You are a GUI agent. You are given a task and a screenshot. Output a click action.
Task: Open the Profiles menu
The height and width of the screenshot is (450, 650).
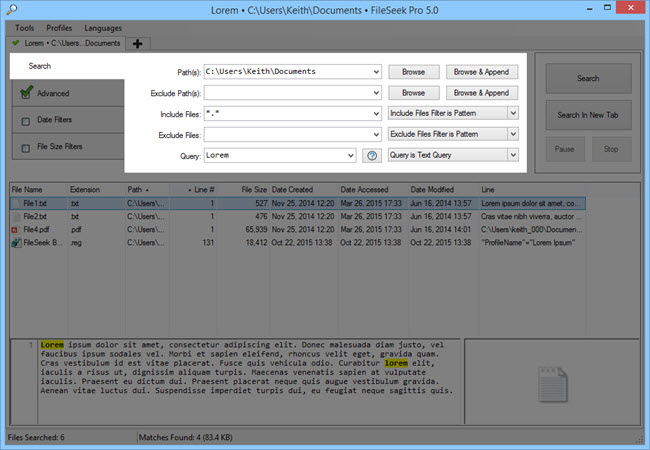click(59, 28)
